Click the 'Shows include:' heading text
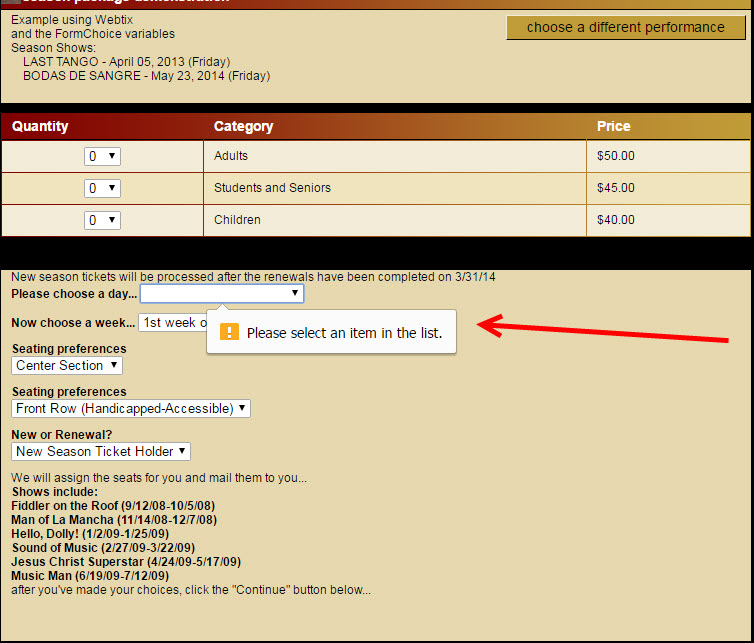Viewport: 754px width, 643px height. click(55, 492)
